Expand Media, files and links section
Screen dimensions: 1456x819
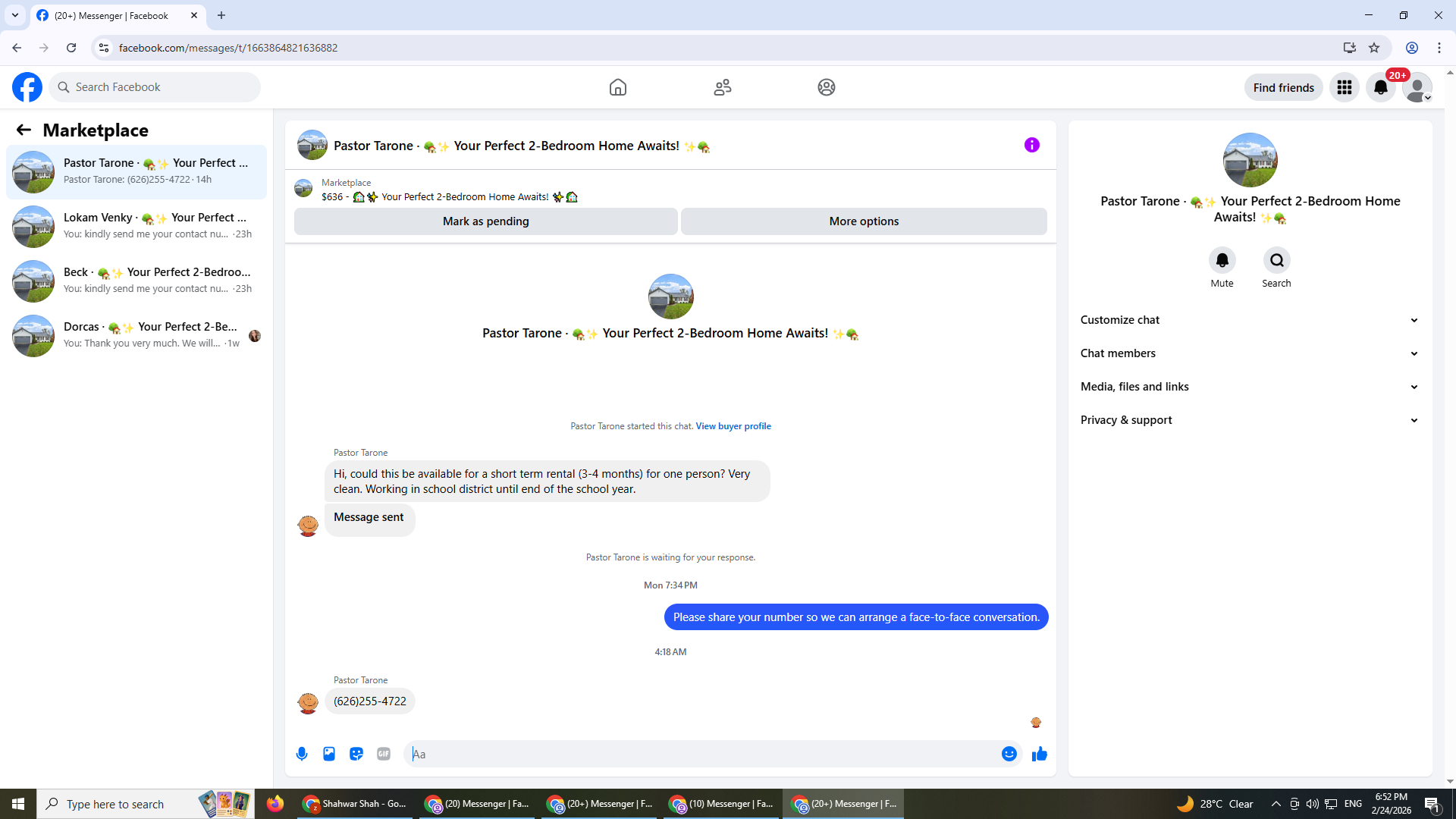pos(1249,387)
